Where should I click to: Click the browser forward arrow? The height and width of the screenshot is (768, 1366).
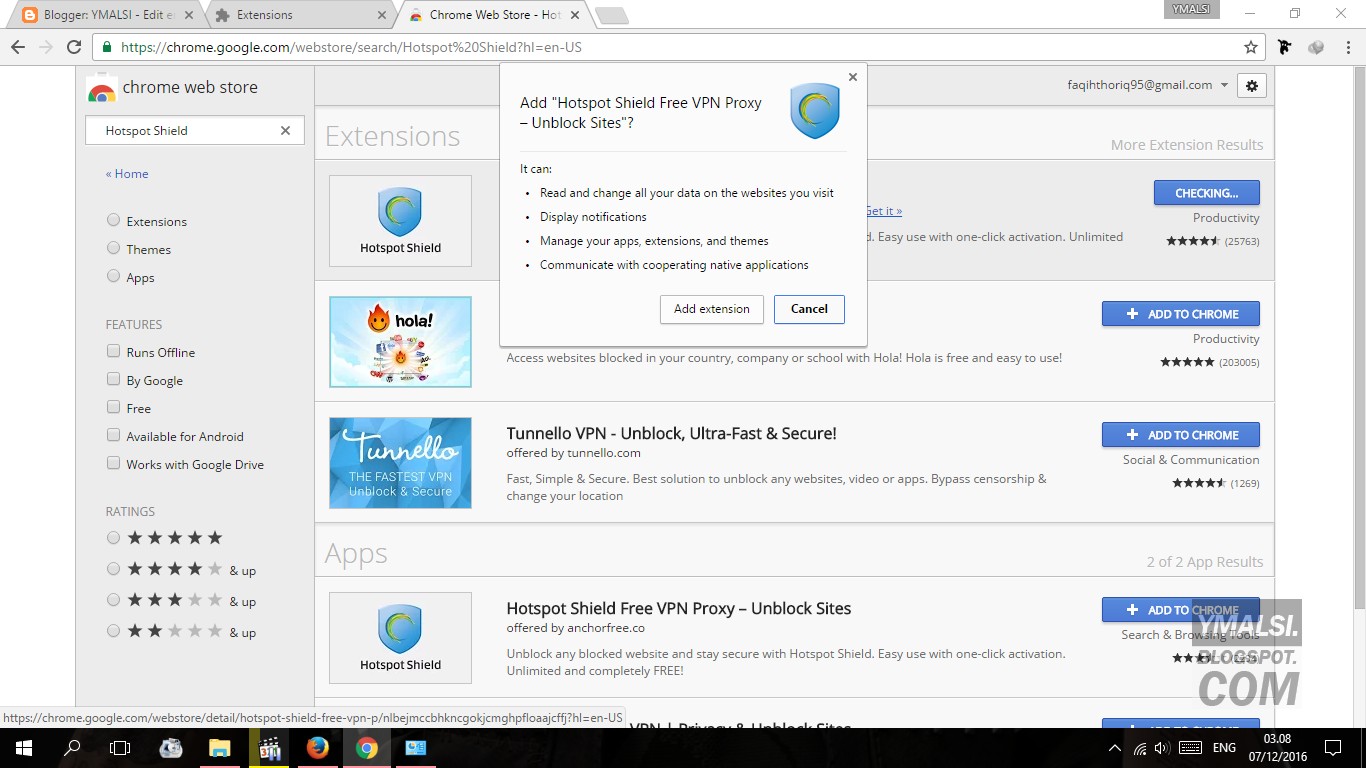tap(45, 47)
